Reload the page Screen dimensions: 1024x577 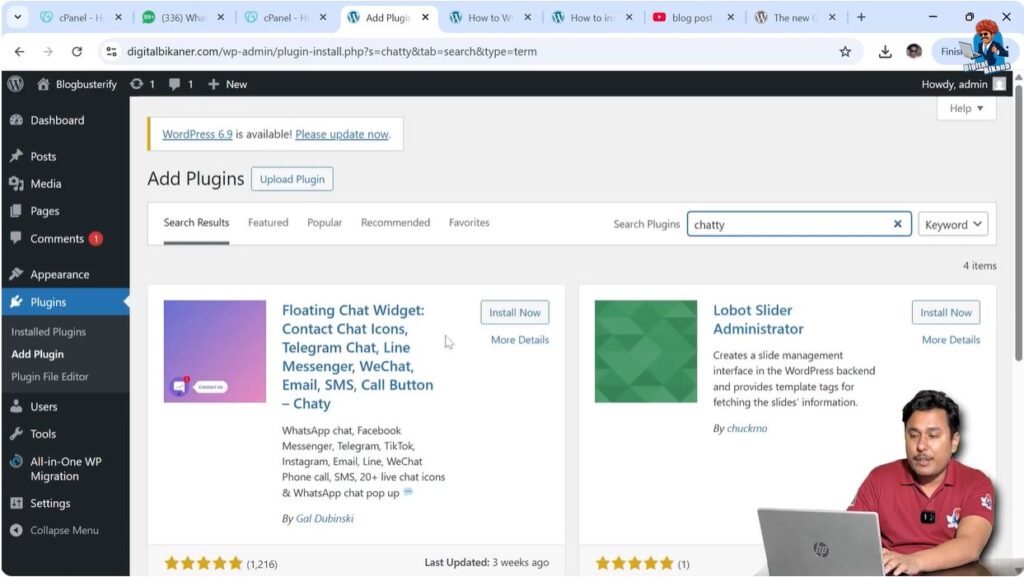click(x=77, y=52)
